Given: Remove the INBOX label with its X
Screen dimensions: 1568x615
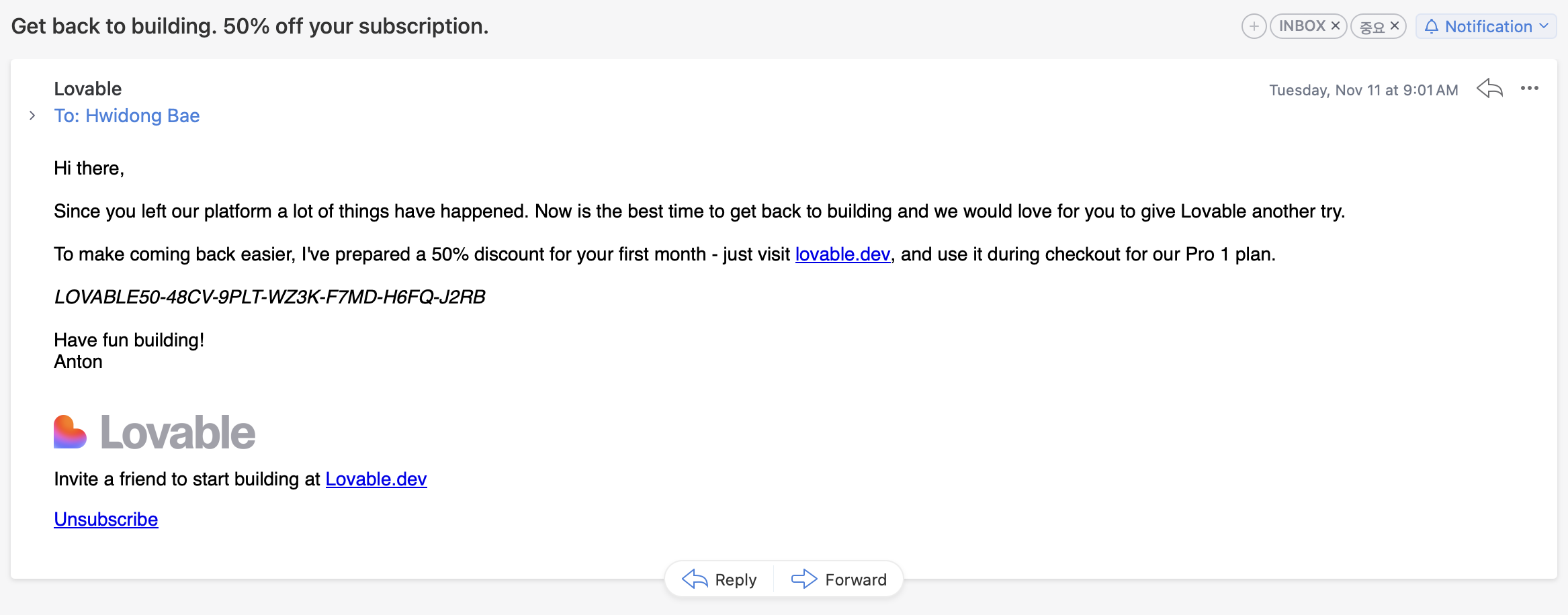Looking at the screenshot, I should [x=1336, y=26].
